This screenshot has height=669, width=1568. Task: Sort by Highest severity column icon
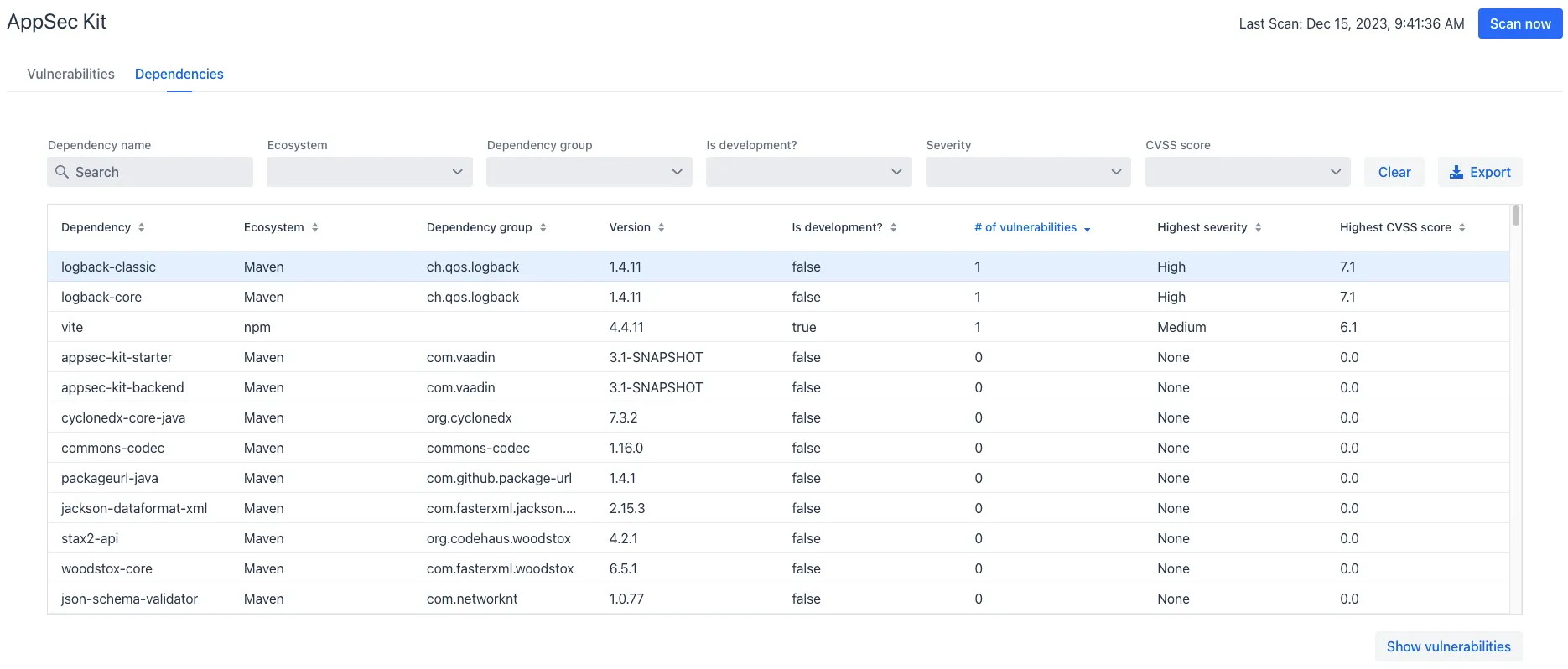pyautogui.click(x=1258, y=227)
